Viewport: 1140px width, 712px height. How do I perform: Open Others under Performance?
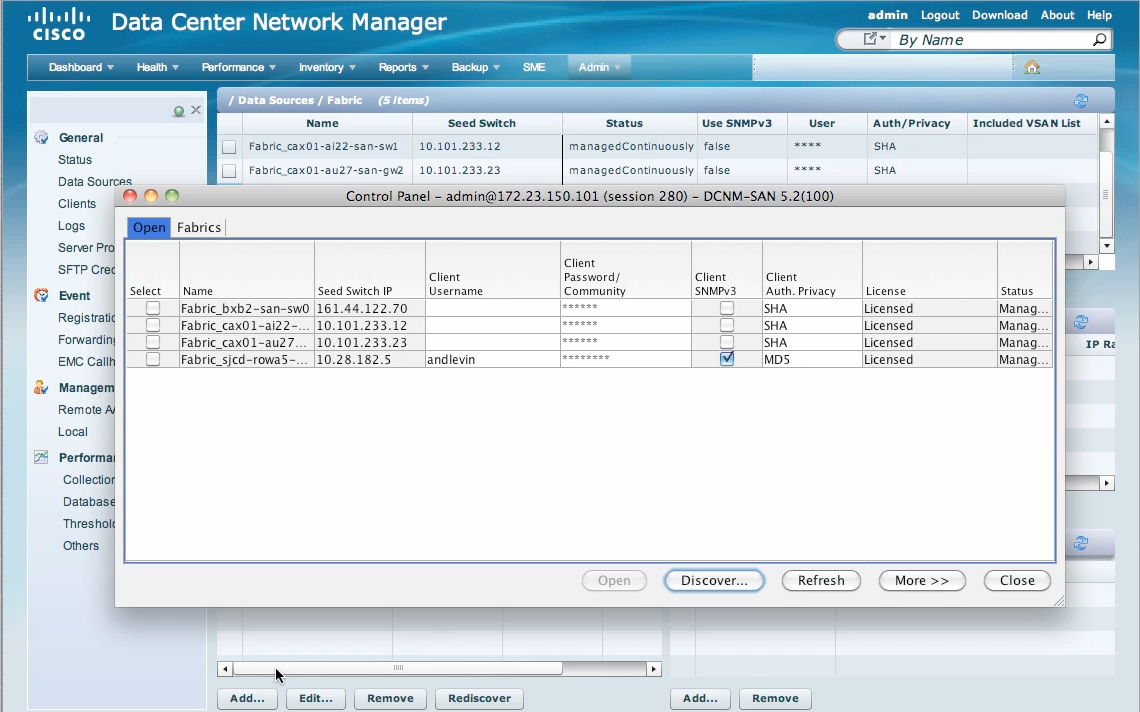tap(81, 545)
